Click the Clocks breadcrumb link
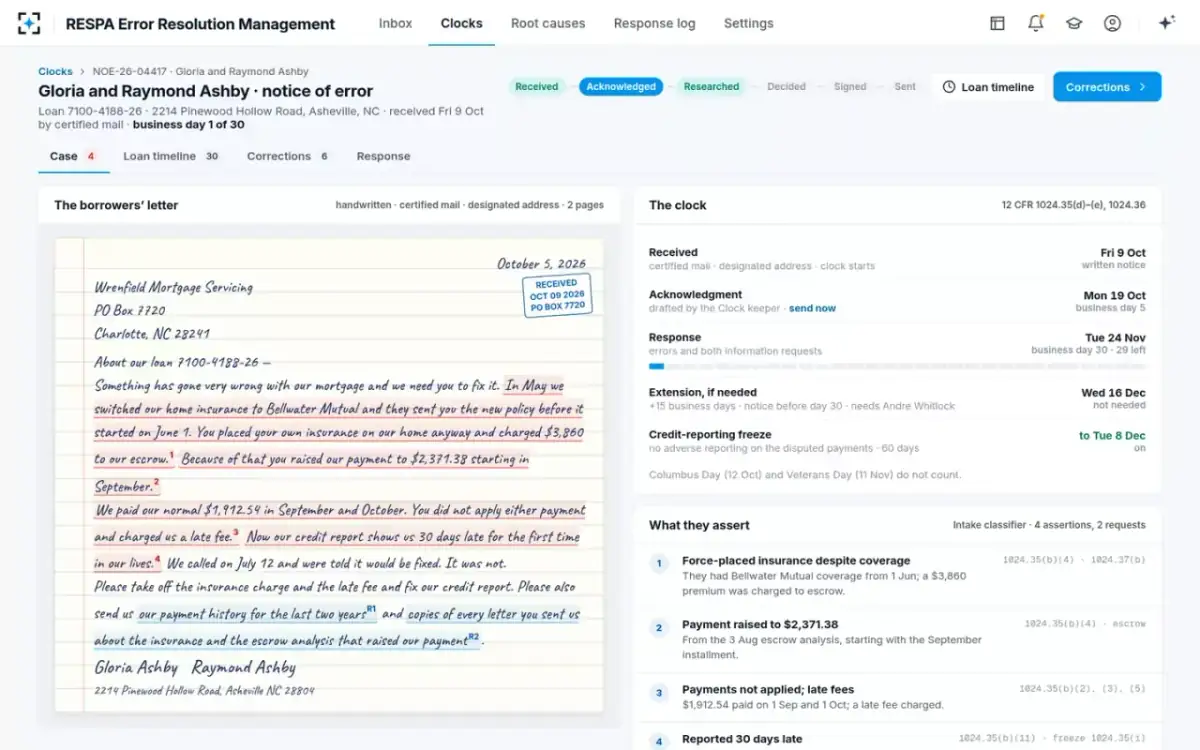Viewport: 1200px width, 750px height. pos(55,72)
